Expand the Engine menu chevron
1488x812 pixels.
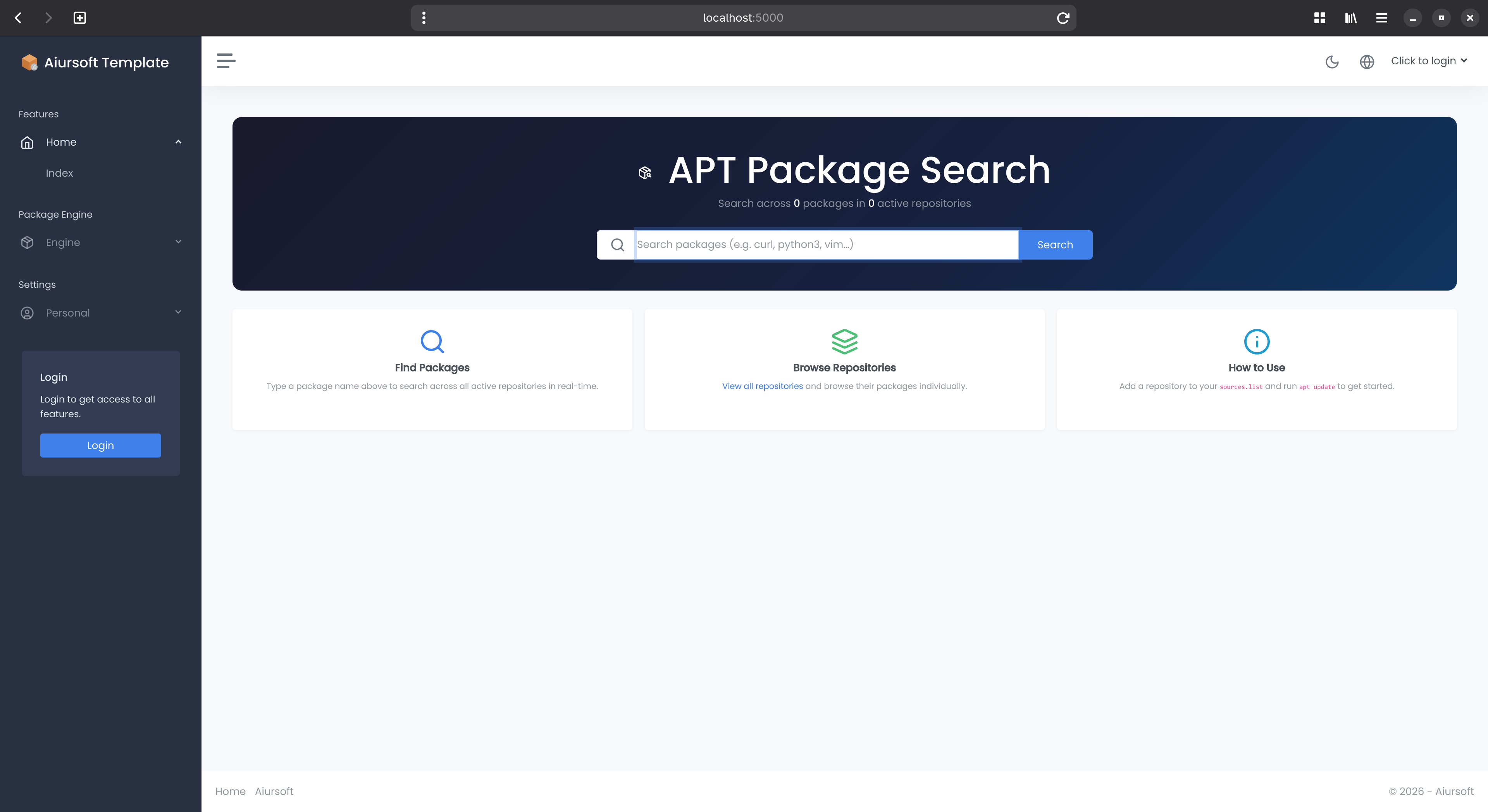(x=179, y=242)
